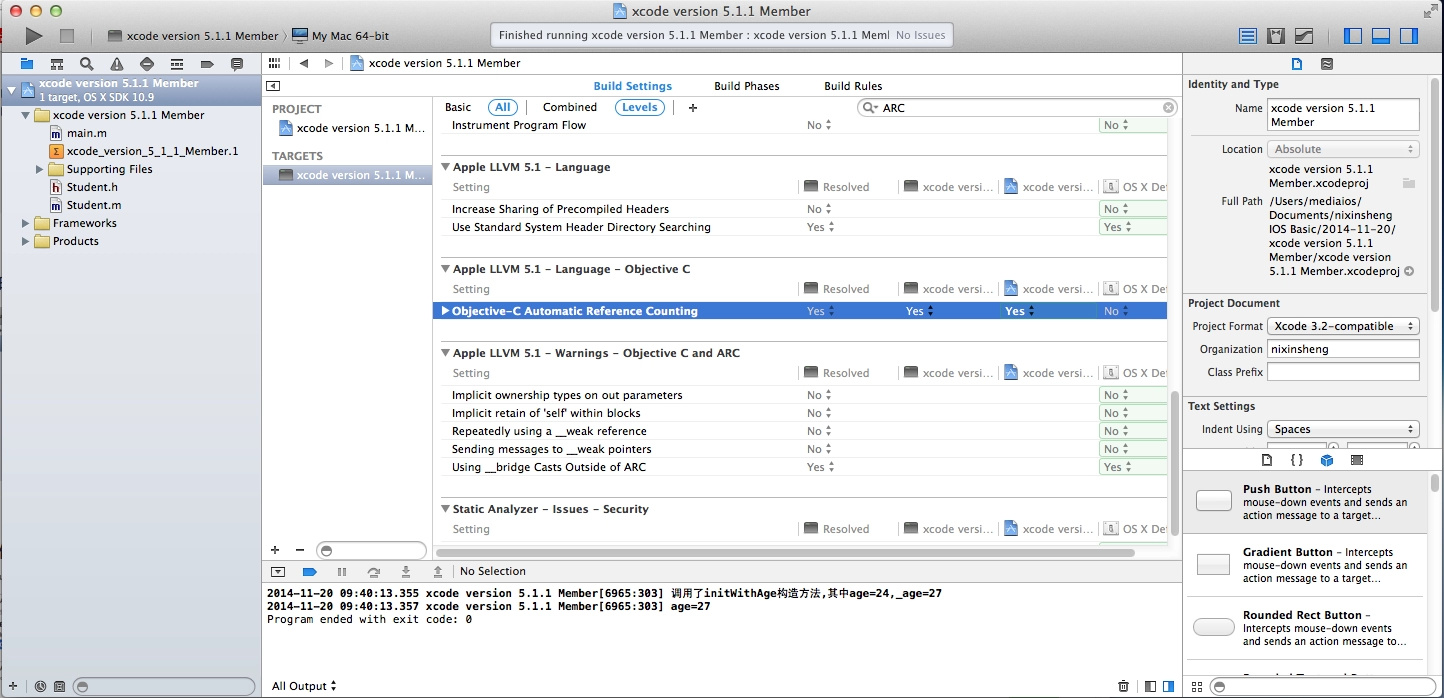Viewport: 1444px width, 698px height.
Task: Stop the running program
Action: (x=67, y=36)
